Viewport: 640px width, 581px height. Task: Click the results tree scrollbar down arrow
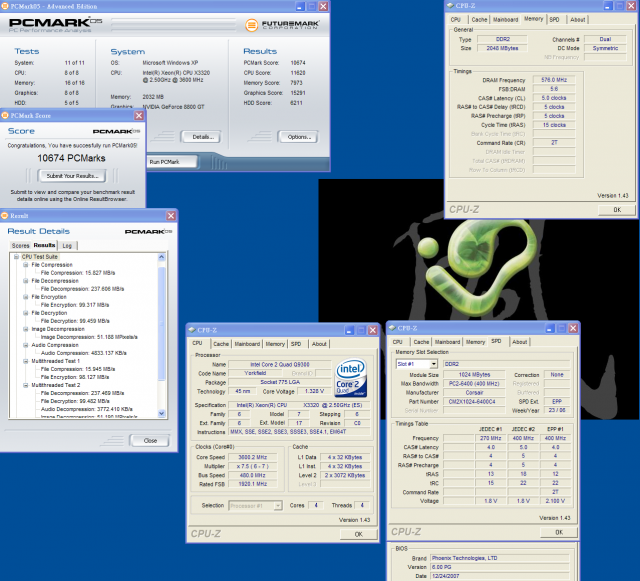tap(162, 413)
